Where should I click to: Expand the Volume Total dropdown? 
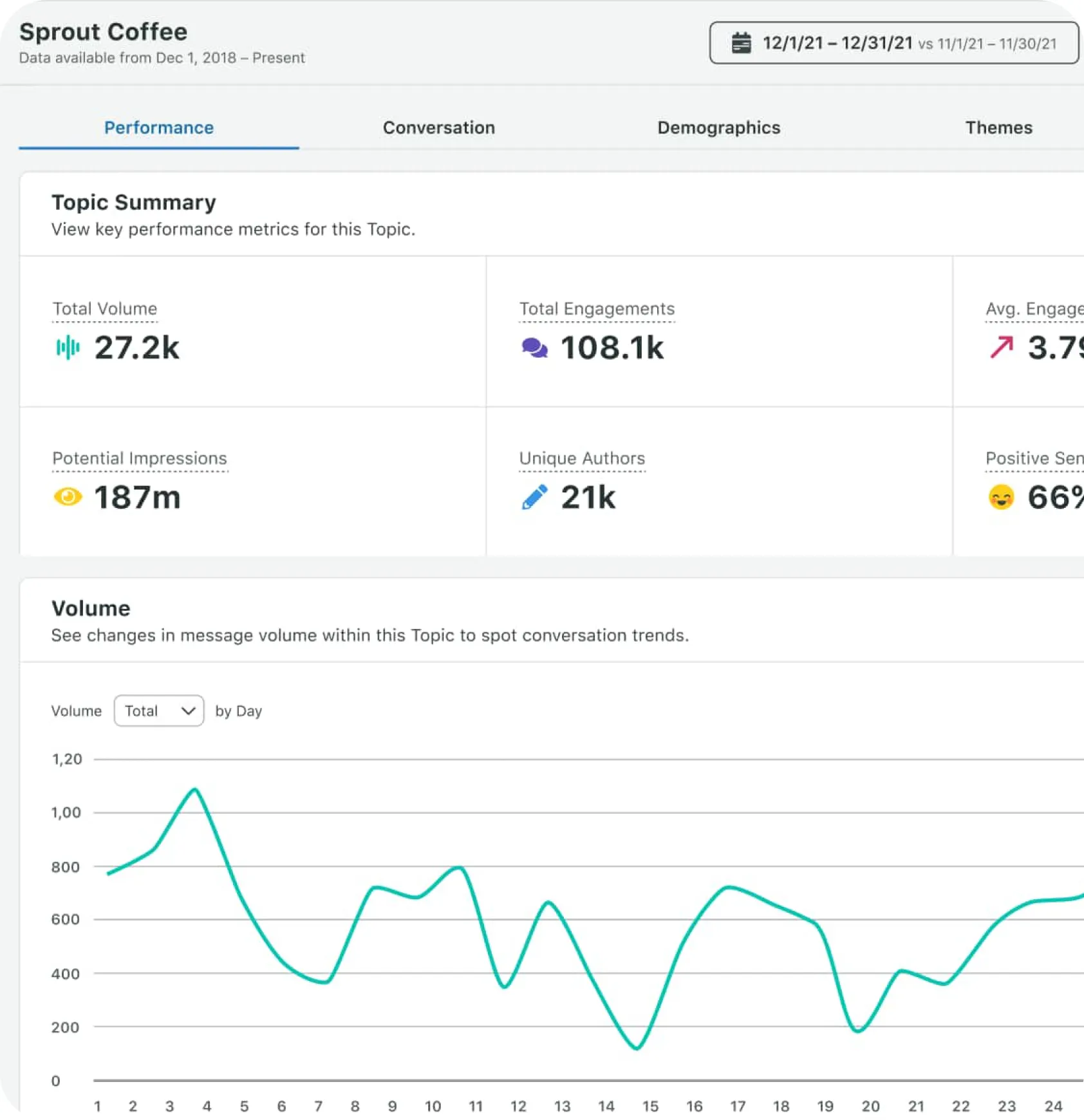[x=159, y=711]
